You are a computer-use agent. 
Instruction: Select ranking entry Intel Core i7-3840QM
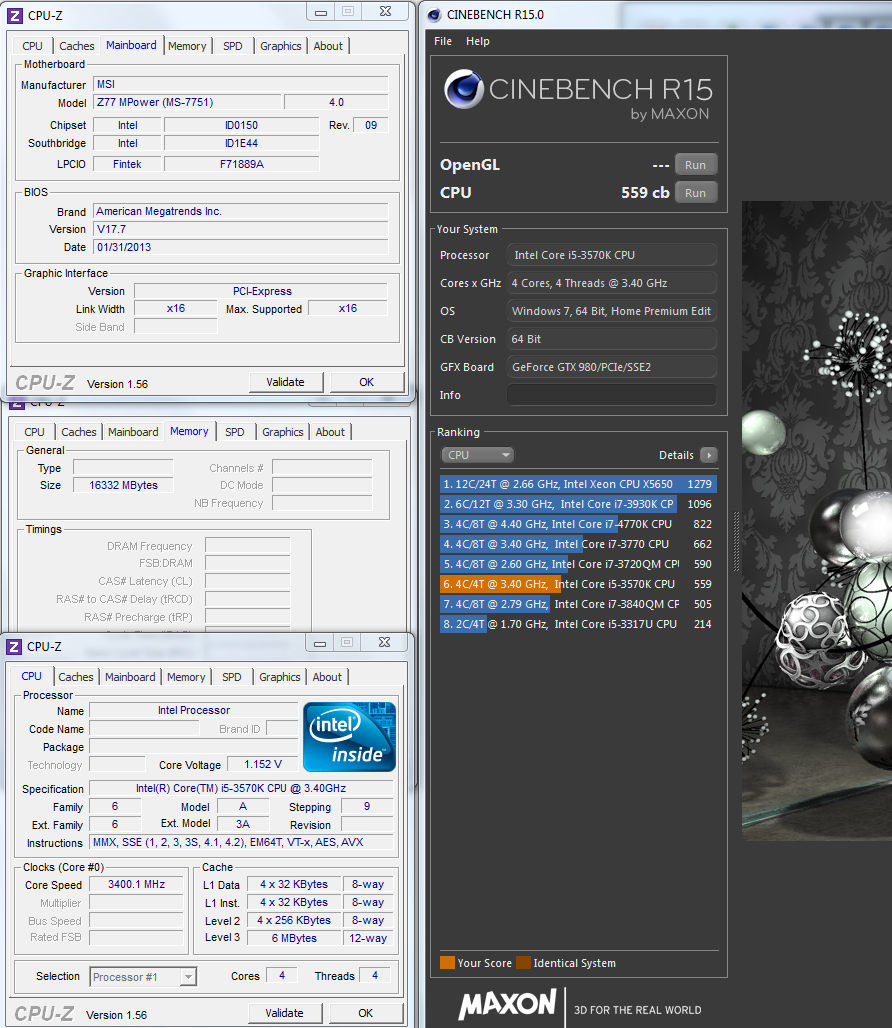click(x=578, y=604)
